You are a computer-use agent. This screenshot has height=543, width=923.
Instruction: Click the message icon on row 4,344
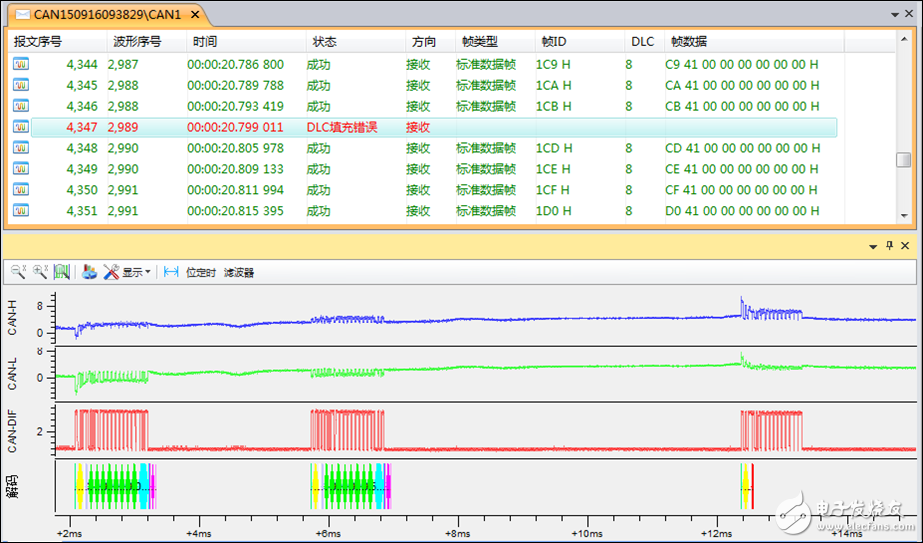tap(20, 64)
